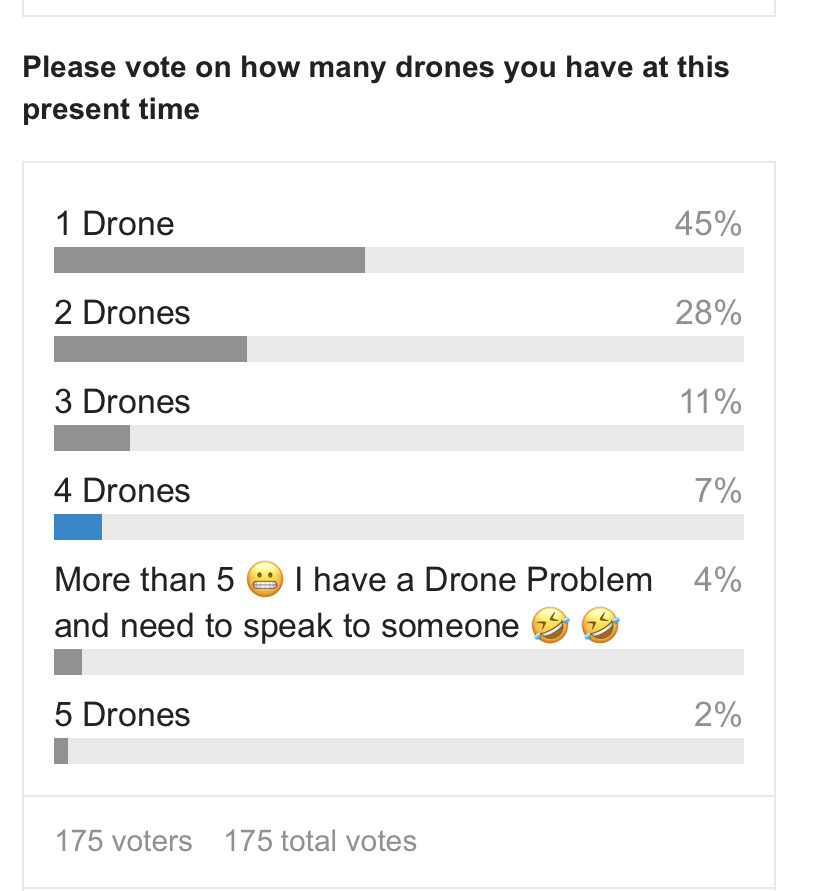Open the "175 voters" list
The width and height of the screenshot is (828, 891).
pos(123,841)
